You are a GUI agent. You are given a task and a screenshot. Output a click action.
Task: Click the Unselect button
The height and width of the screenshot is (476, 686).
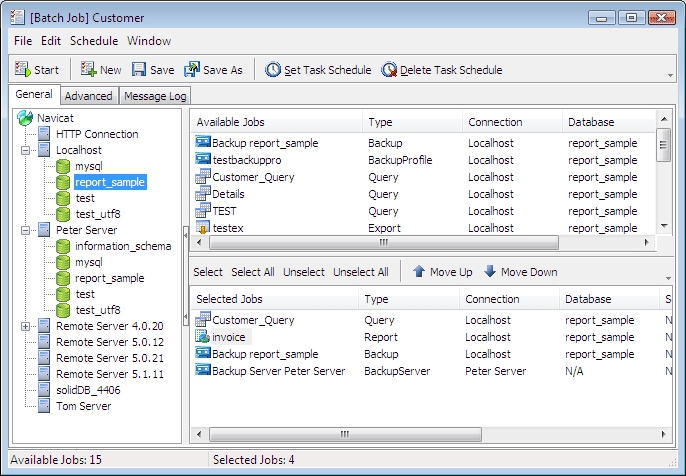[x=304, y=272]
